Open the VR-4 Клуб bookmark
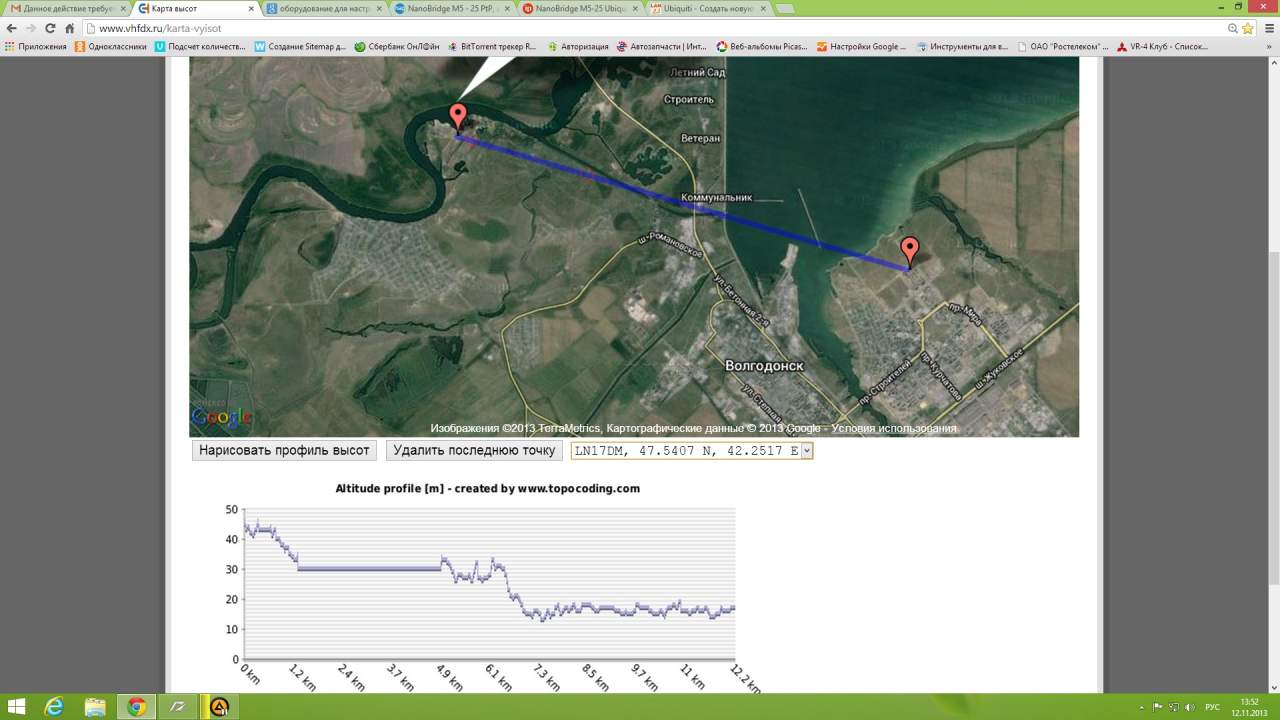The image size is (1280, 720). (1162, 46)
